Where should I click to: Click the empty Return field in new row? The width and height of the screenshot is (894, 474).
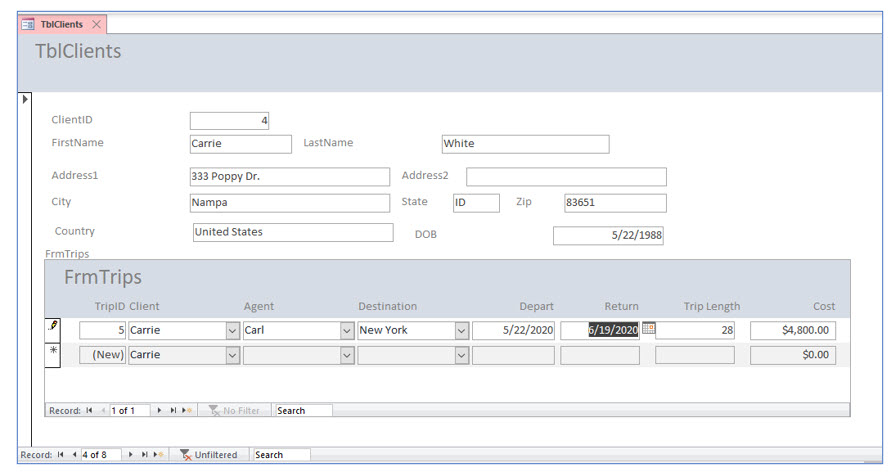[600, 355]
